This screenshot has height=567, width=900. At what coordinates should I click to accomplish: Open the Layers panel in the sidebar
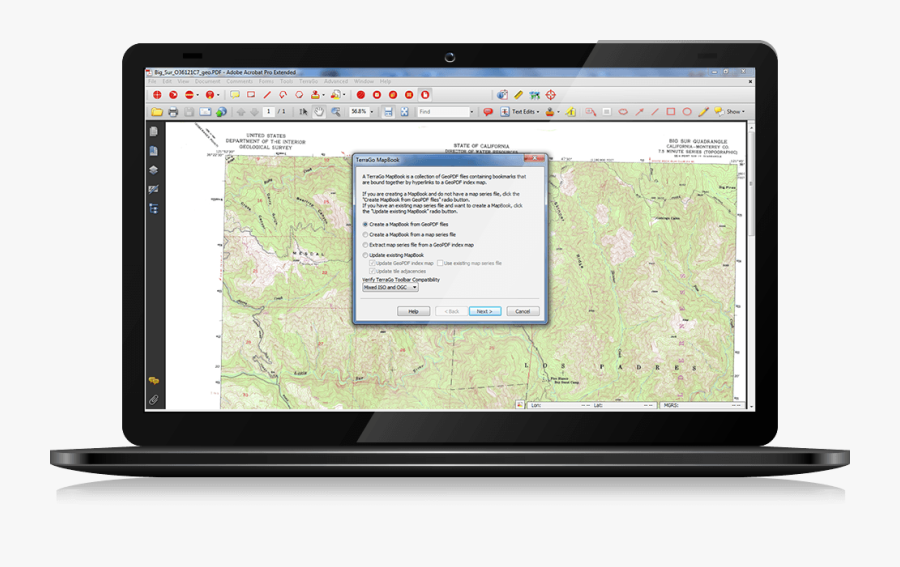coord(154,170)
